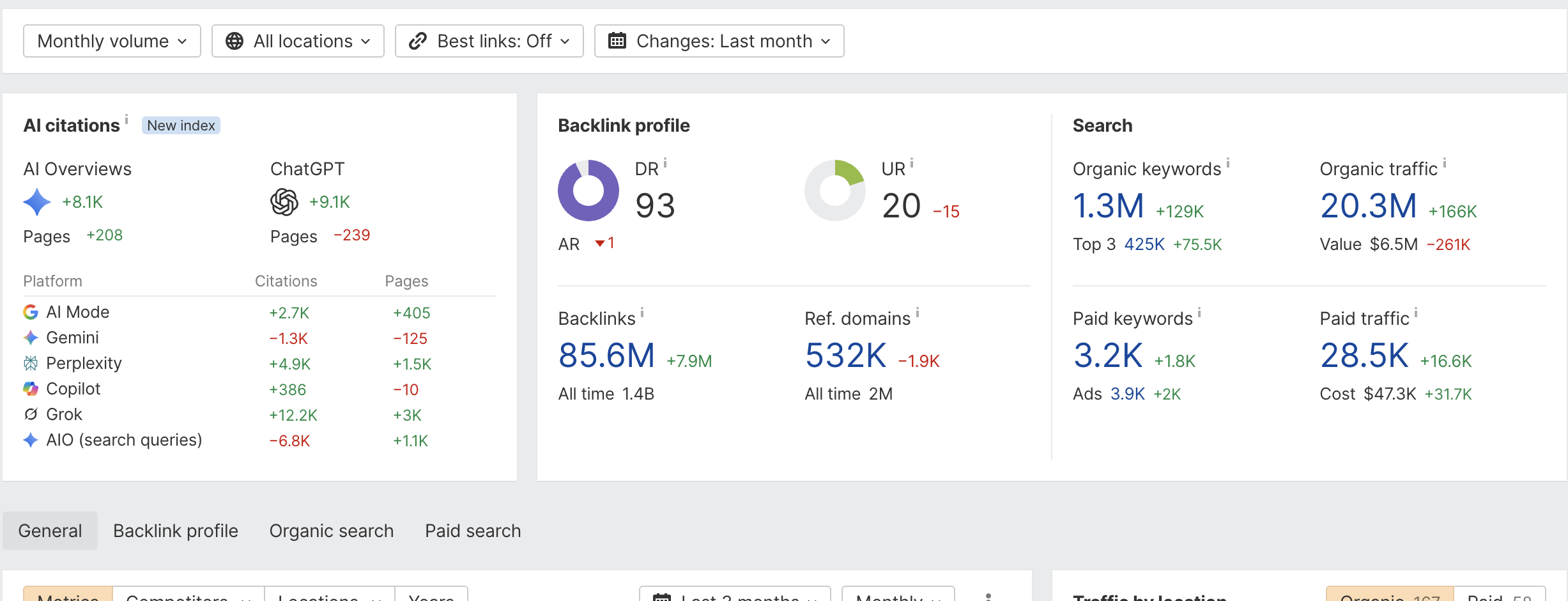
Task: Switch to the Backlink profile tab
Action: [176, 531]
